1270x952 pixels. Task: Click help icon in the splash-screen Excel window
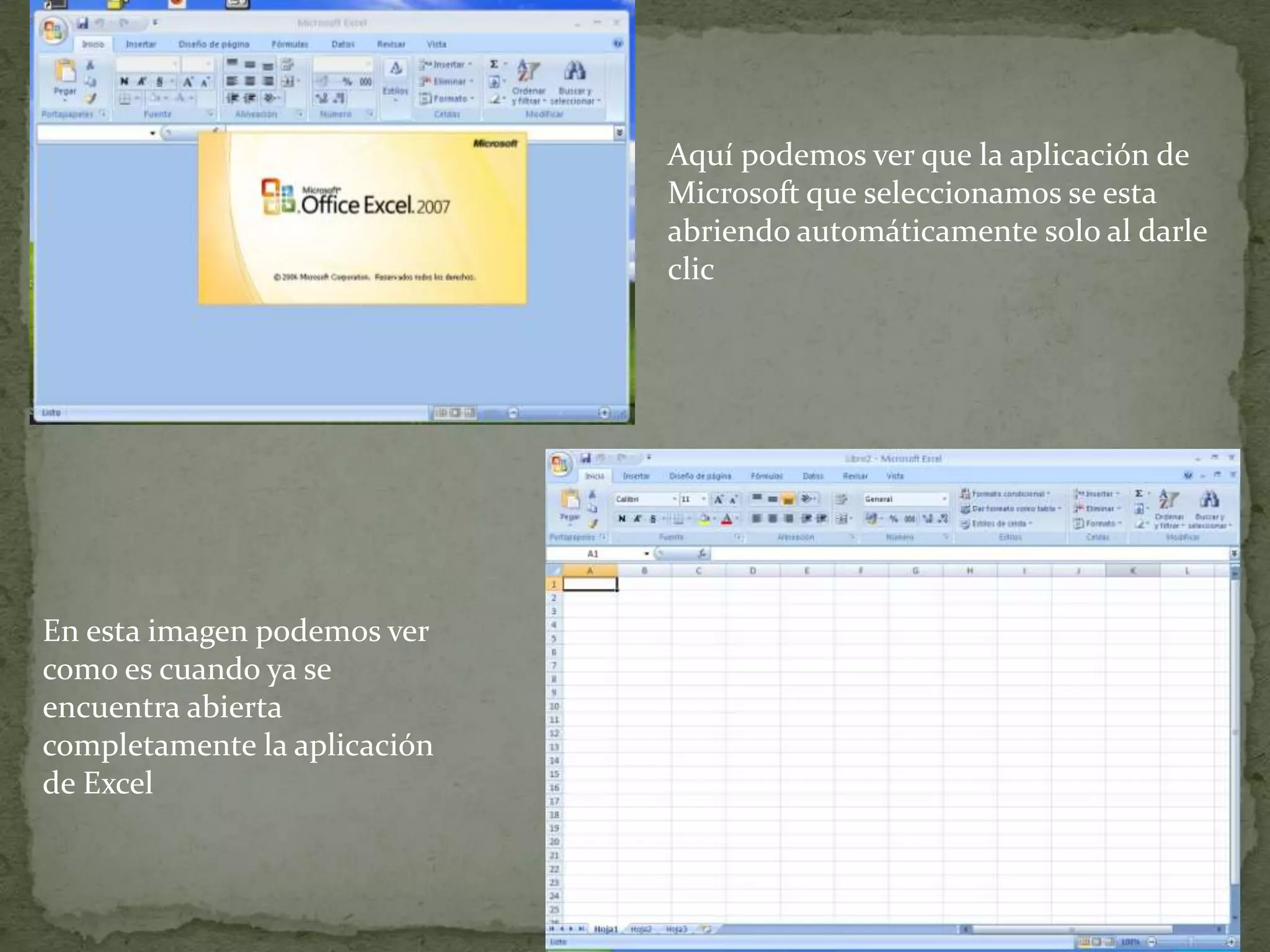pos(618,43)
